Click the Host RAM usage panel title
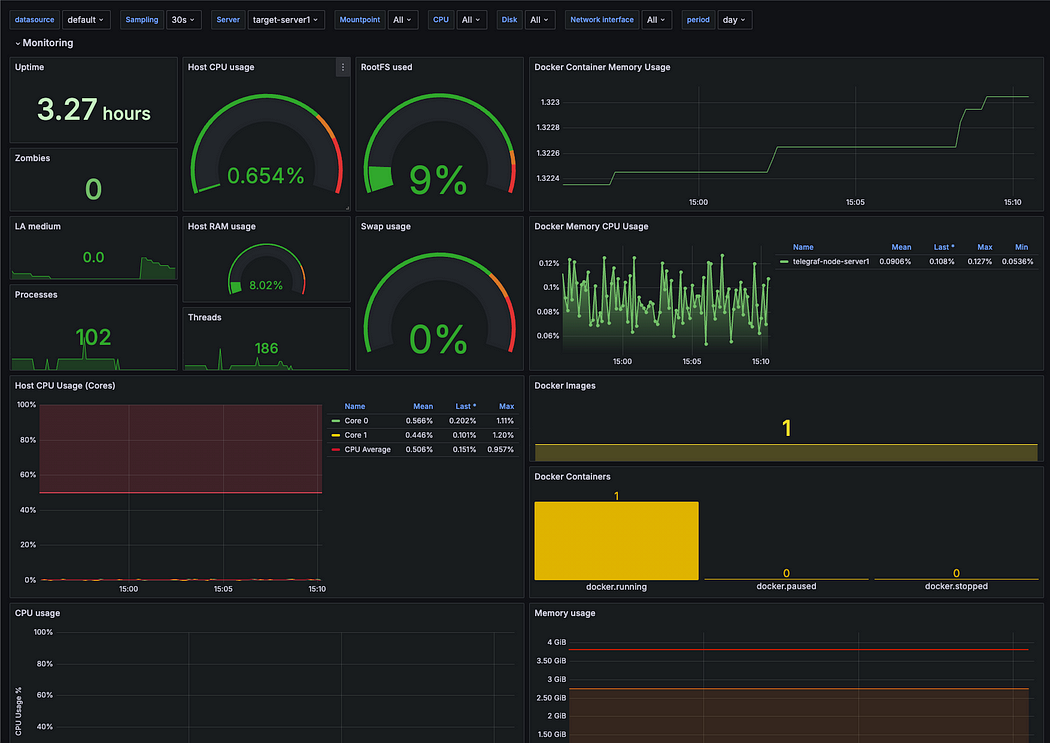 tap(222, 226)
